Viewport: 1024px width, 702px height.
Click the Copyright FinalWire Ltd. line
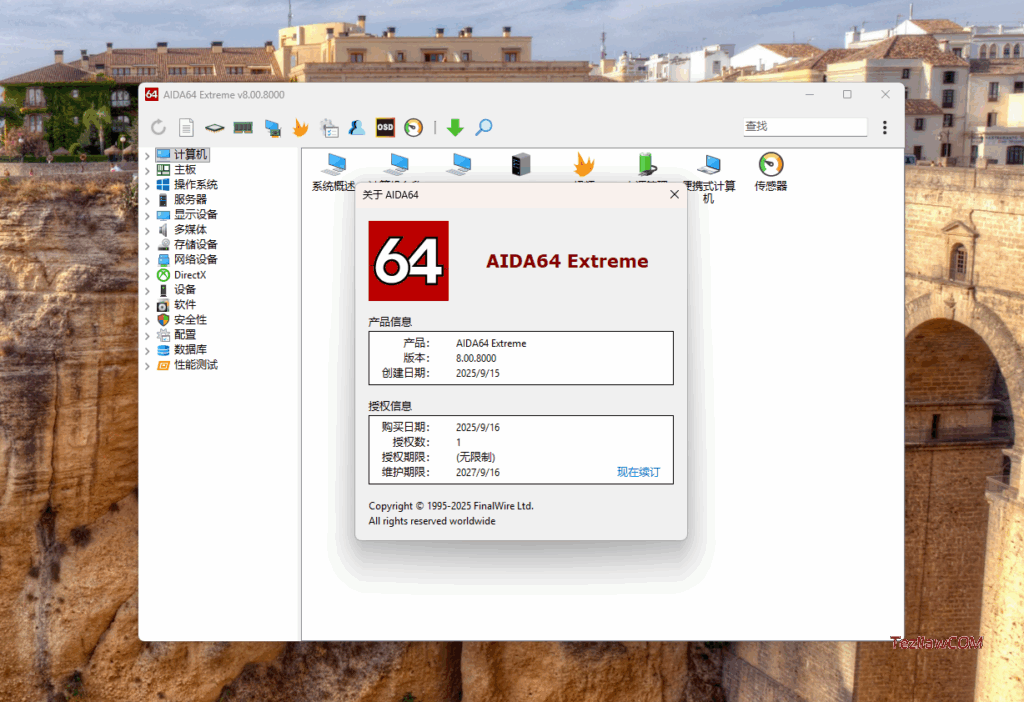[x=451, y=506]
